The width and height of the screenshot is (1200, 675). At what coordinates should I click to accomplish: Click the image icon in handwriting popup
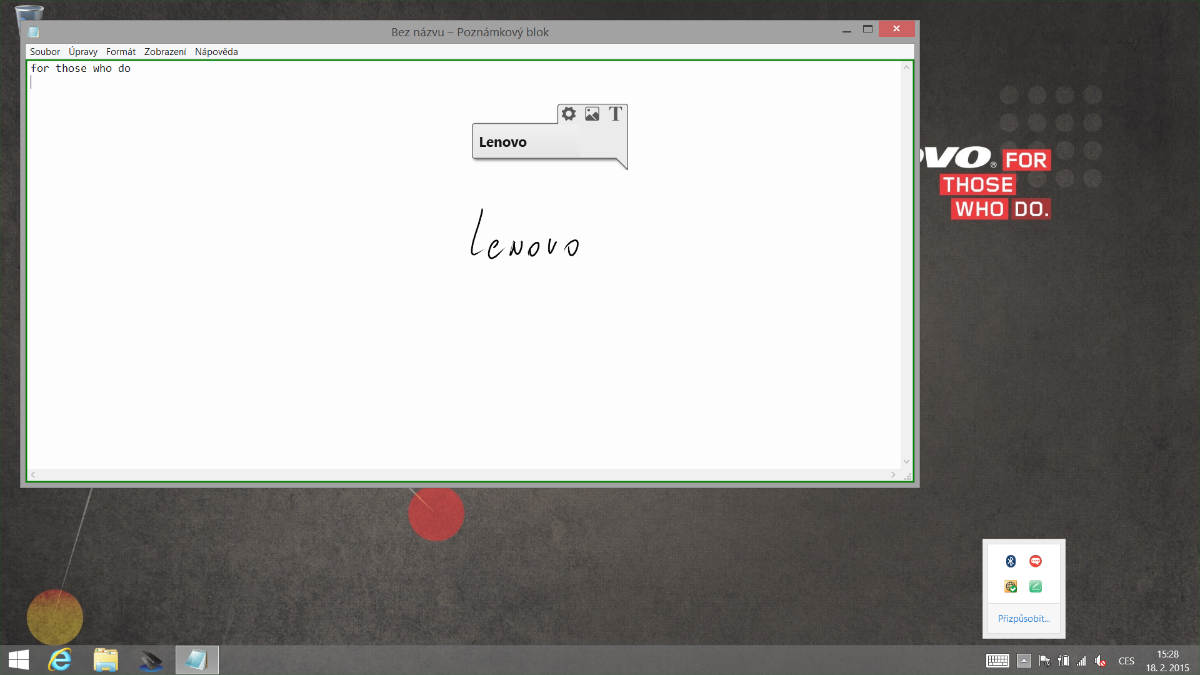592,114
